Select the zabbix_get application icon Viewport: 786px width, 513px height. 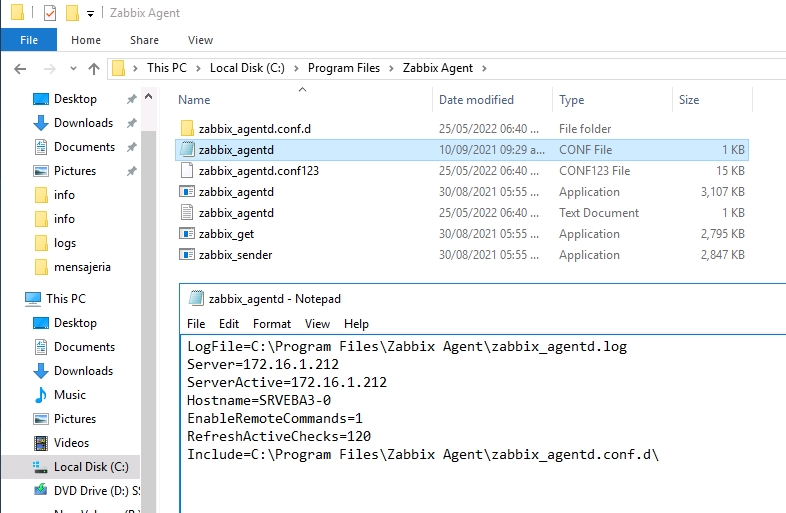click(187, 234)
